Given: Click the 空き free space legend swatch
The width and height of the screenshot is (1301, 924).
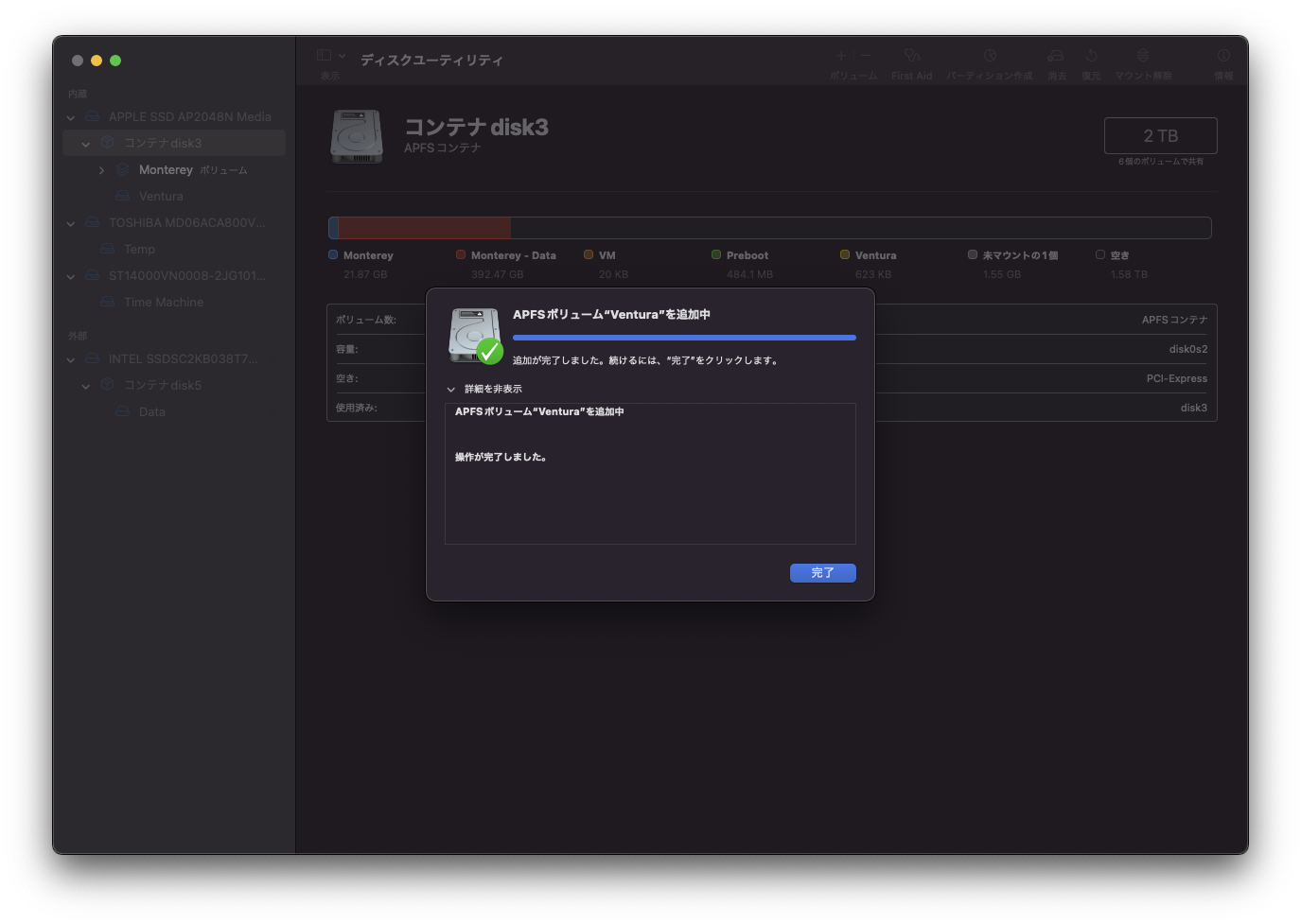Looking at the screenshot, I should point(1100,254).
